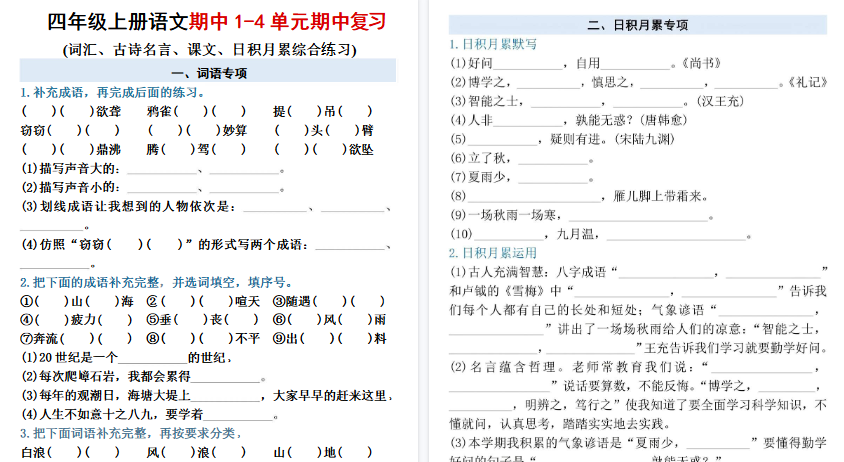Click the sentence 每次爬嶂石岩，我都会累得
Viewport: 844px width, 462px height.
tap(144, 376)
